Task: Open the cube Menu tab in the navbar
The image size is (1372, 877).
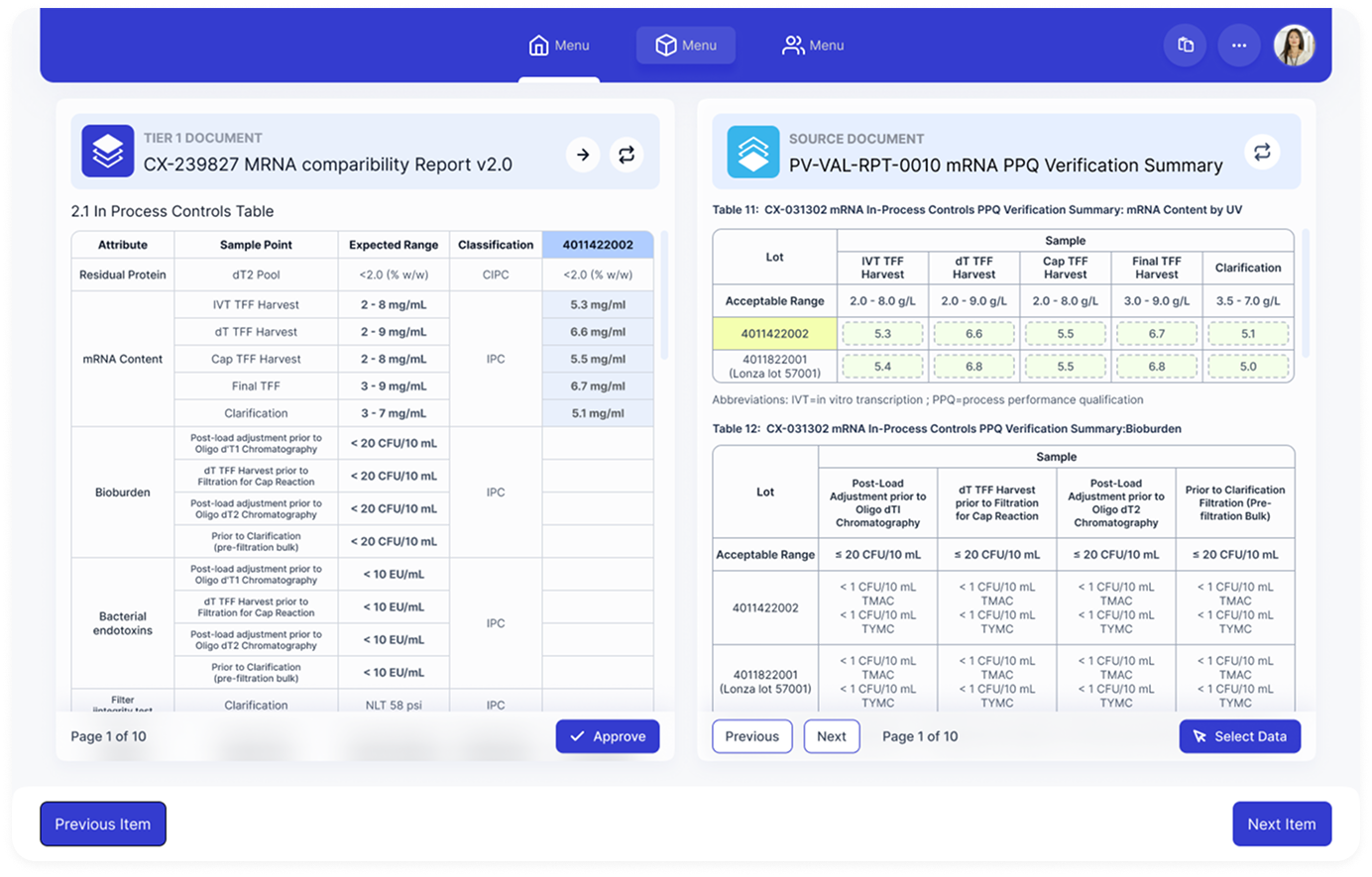Action: [685, 45]
